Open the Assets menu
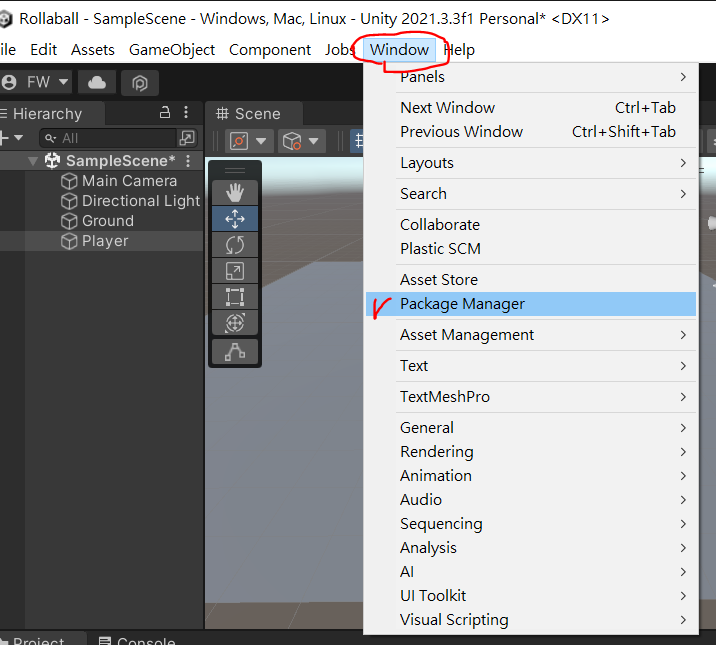The height and width of the screenshot is (645, 716). click(93, 50)
